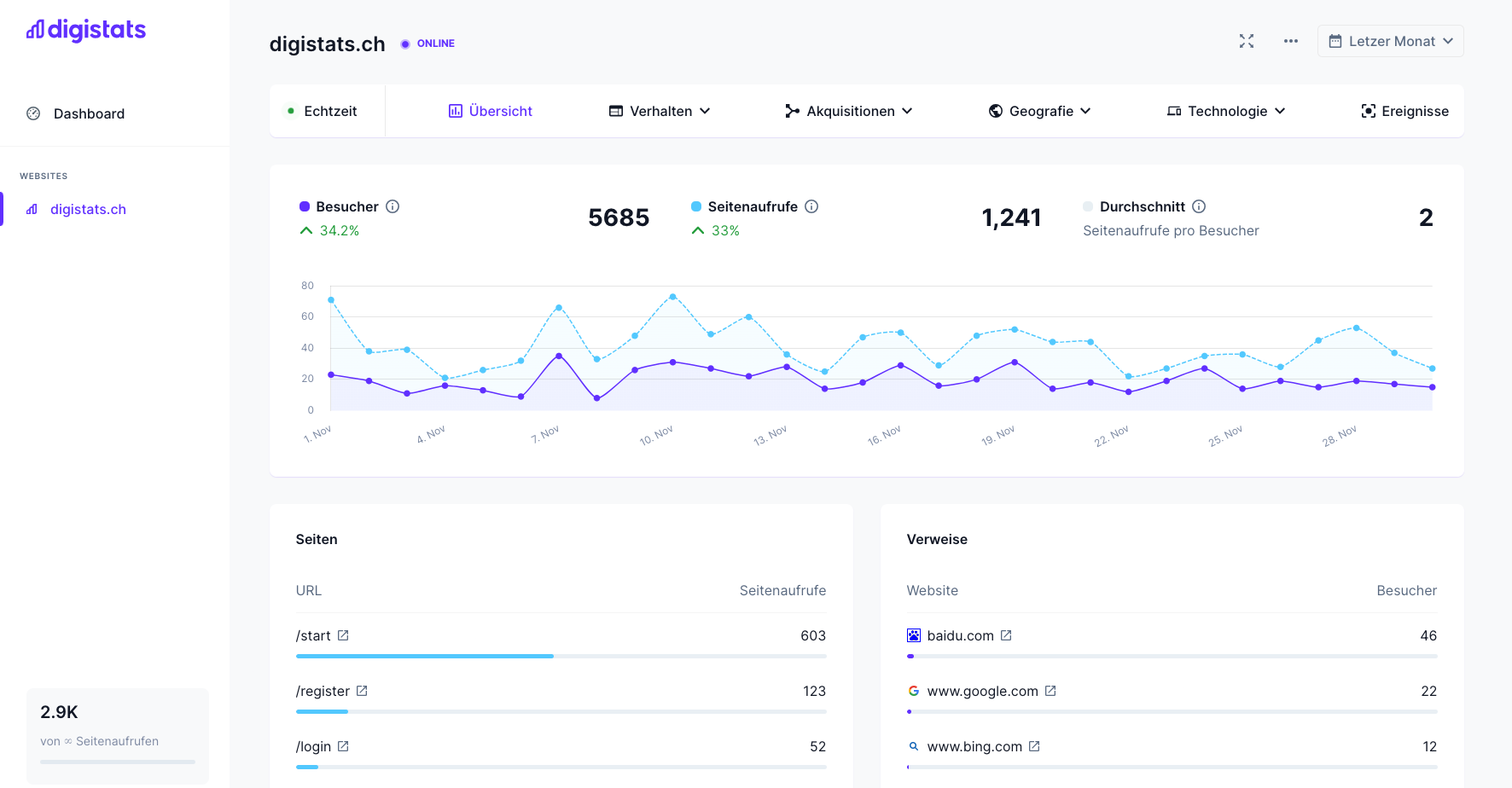
Task: Click the www.bing.com referrer link
Action: [x=974, y=746]
